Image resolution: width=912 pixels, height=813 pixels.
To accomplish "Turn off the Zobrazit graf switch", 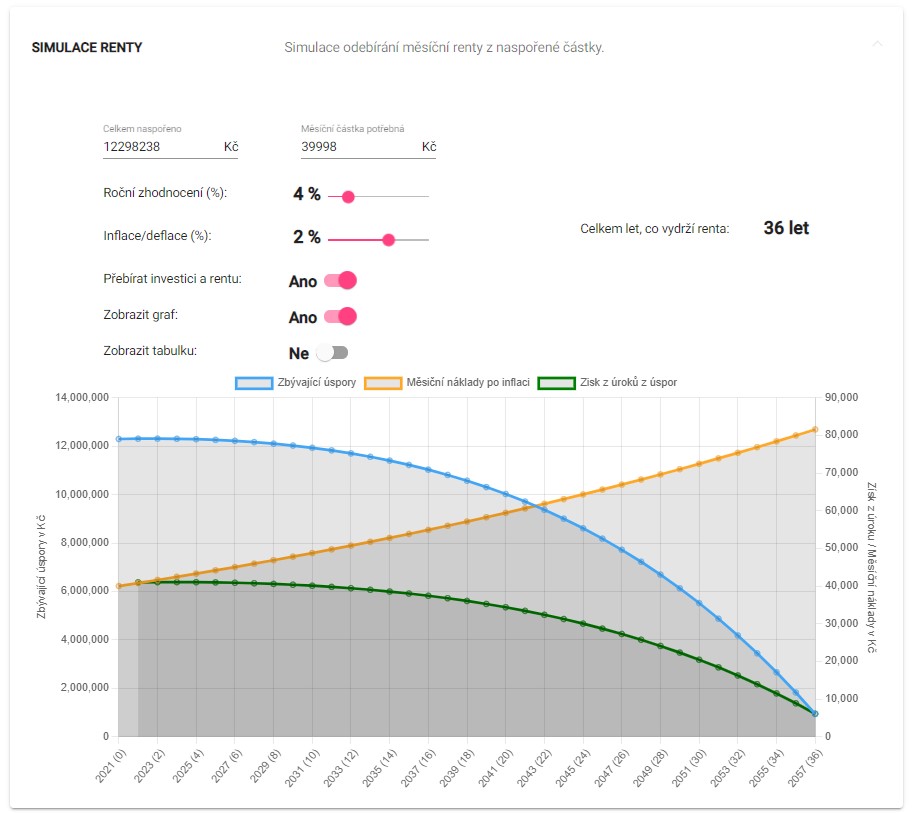I will pos(340,317).
